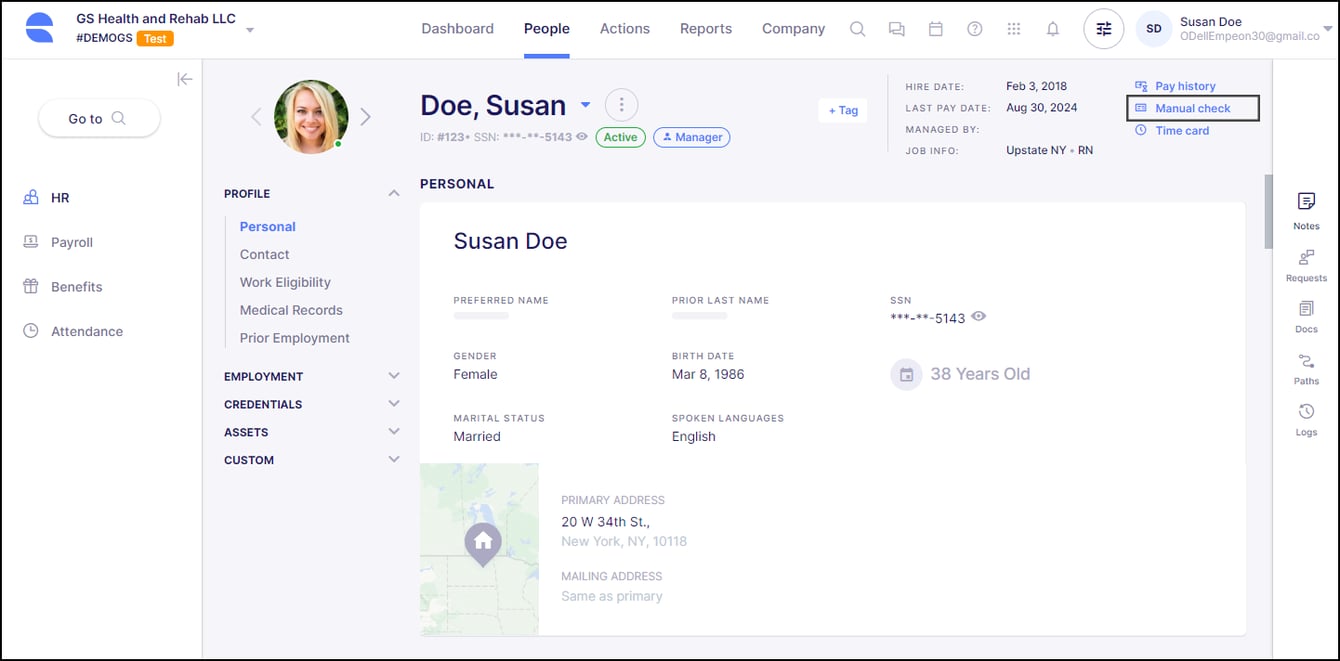1340x661 pixels.
Task: Expand the EMPLOYMENT section
Action: [393, 376]
